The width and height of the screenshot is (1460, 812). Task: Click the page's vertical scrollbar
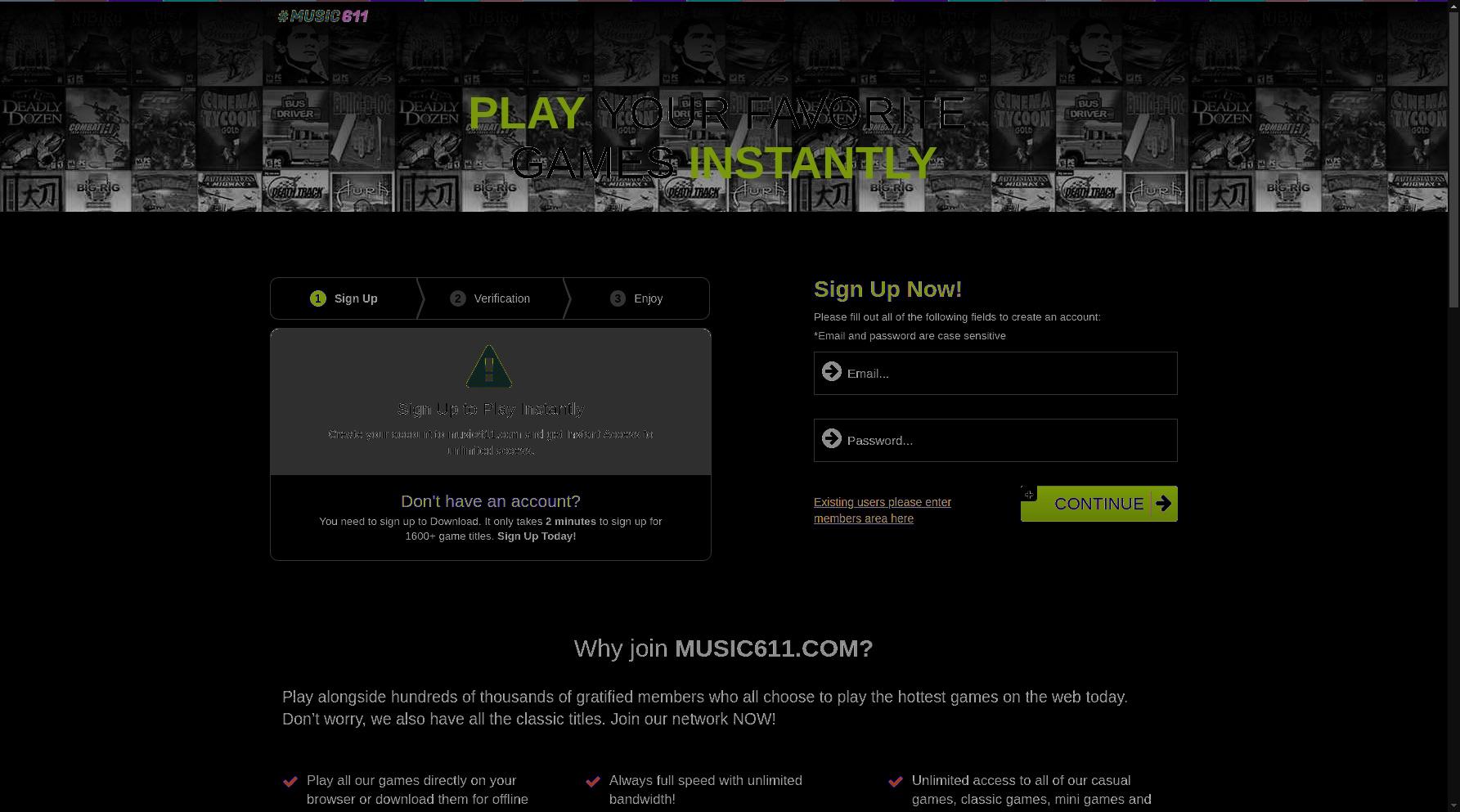tap(1453, 406)
